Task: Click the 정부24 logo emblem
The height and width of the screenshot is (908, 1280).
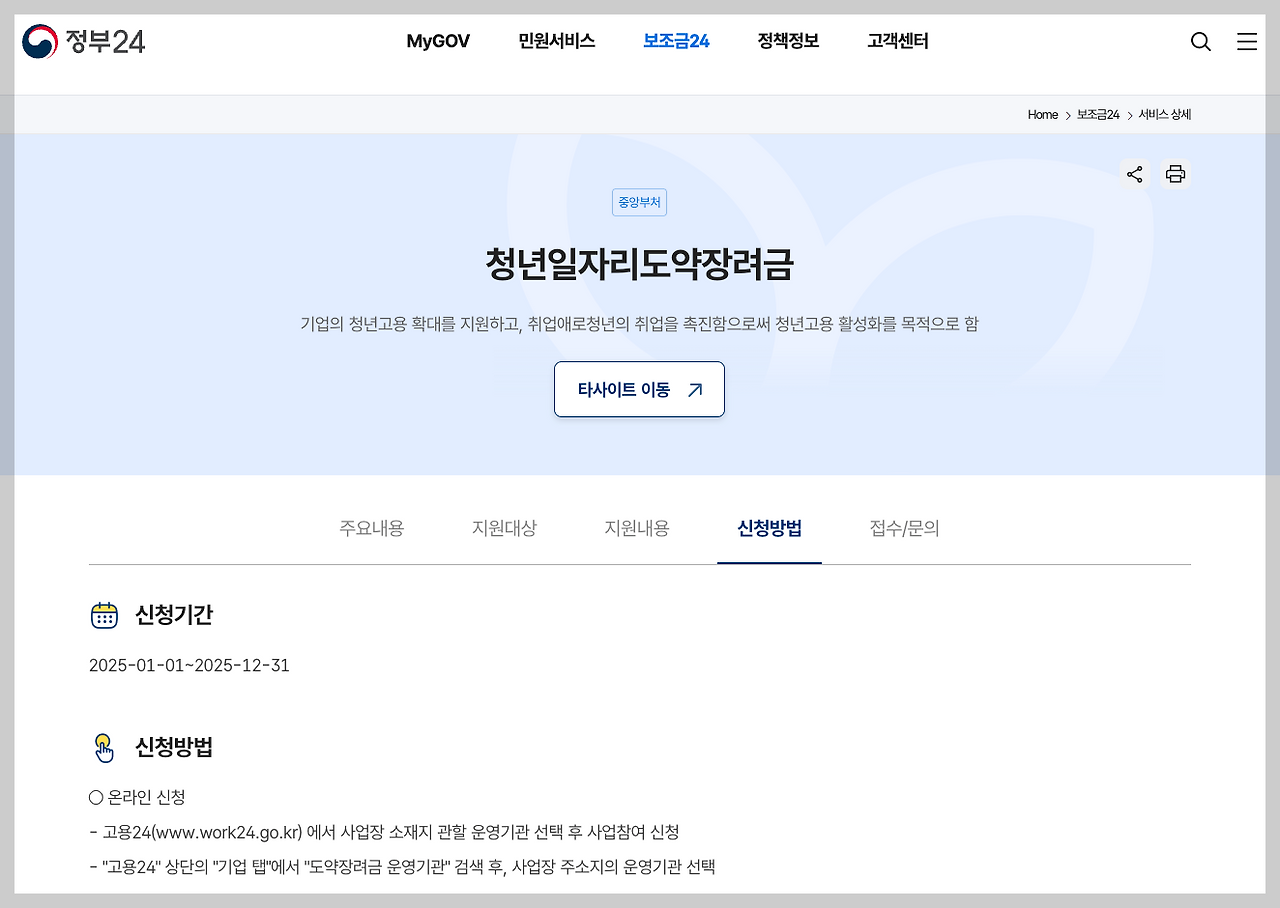Action: click(39, 41)
